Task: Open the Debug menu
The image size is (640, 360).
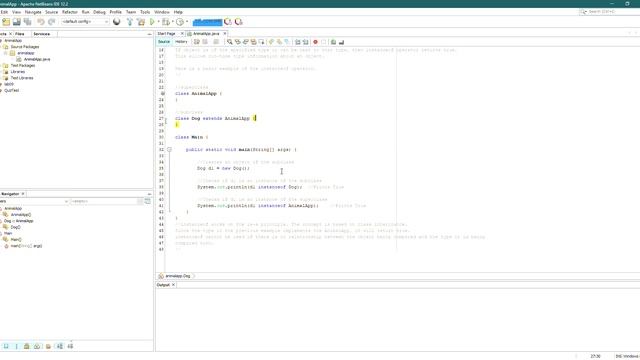Action: click(99, 12)
